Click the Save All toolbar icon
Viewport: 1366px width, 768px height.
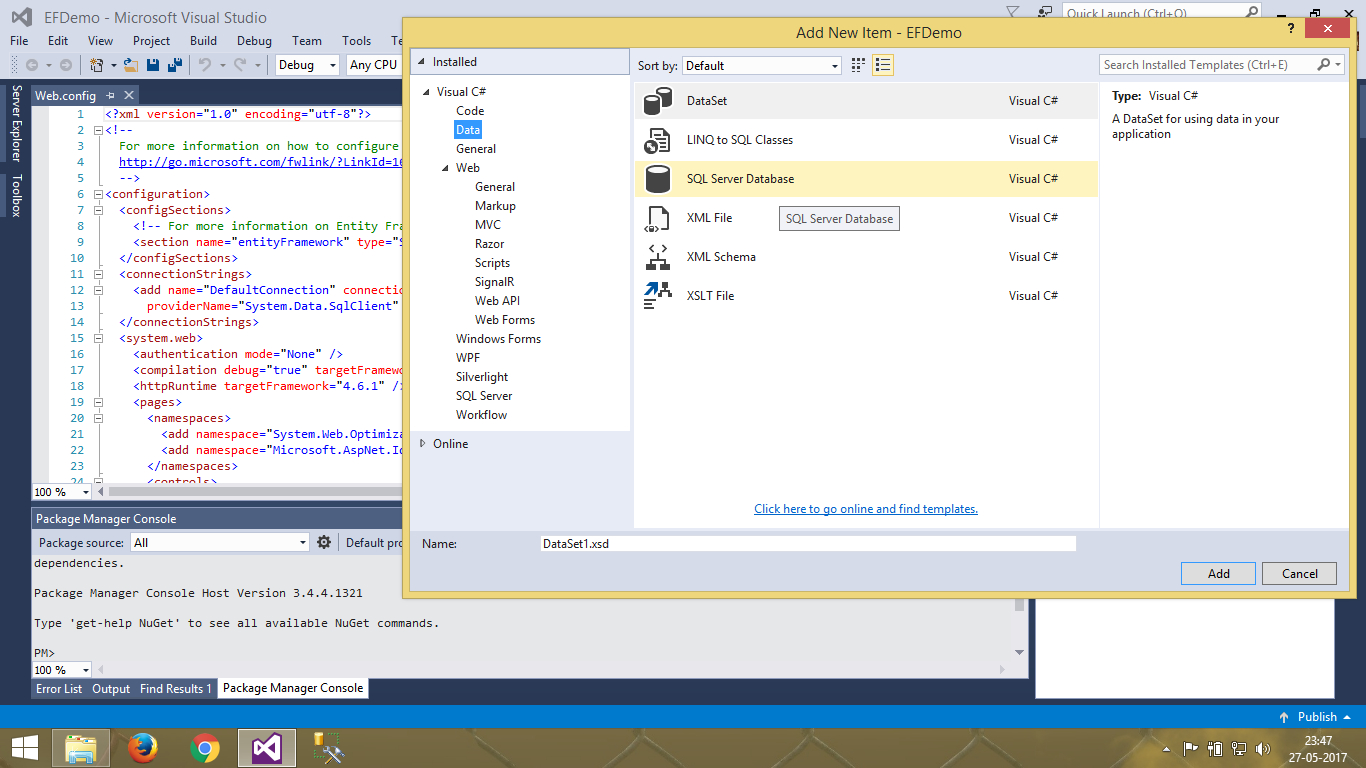pyautogui.click(x=174, y=65)
